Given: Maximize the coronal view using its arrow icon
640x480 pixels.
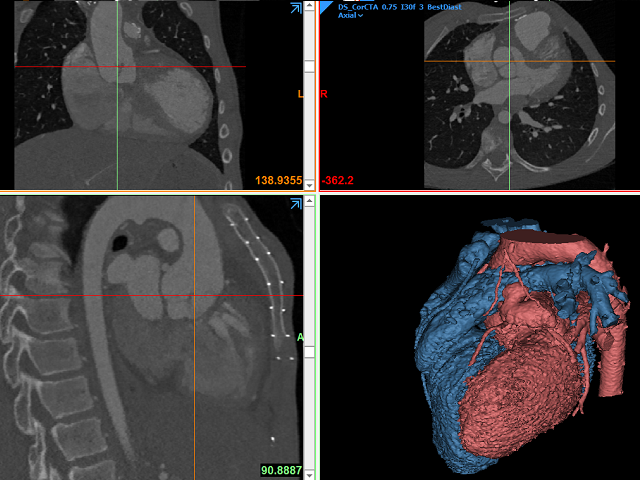Looking at the screenshot, I should [296, 8].
